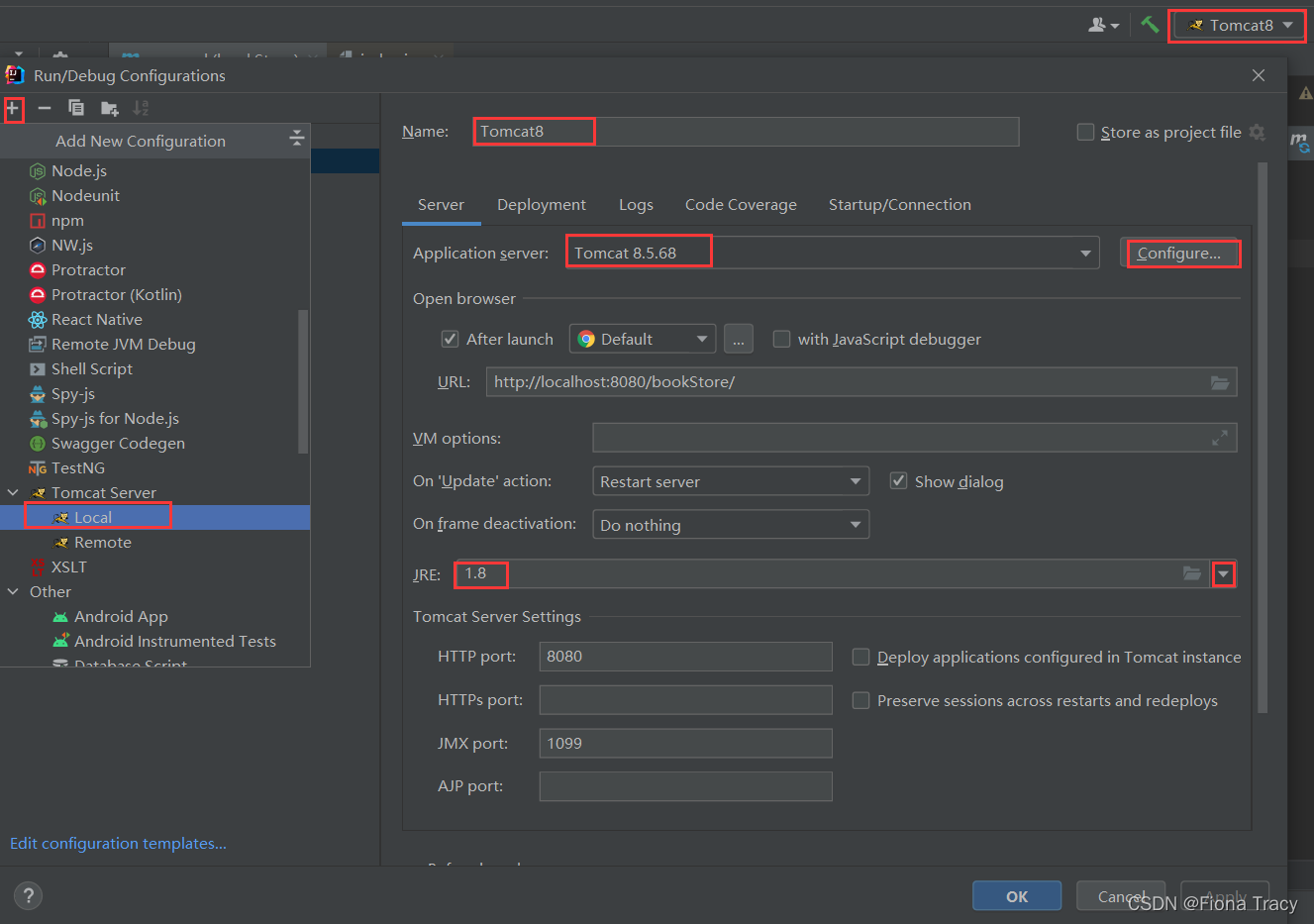
Task: Click the settings panel vertical scrollbar
Action: point(1262,438)
